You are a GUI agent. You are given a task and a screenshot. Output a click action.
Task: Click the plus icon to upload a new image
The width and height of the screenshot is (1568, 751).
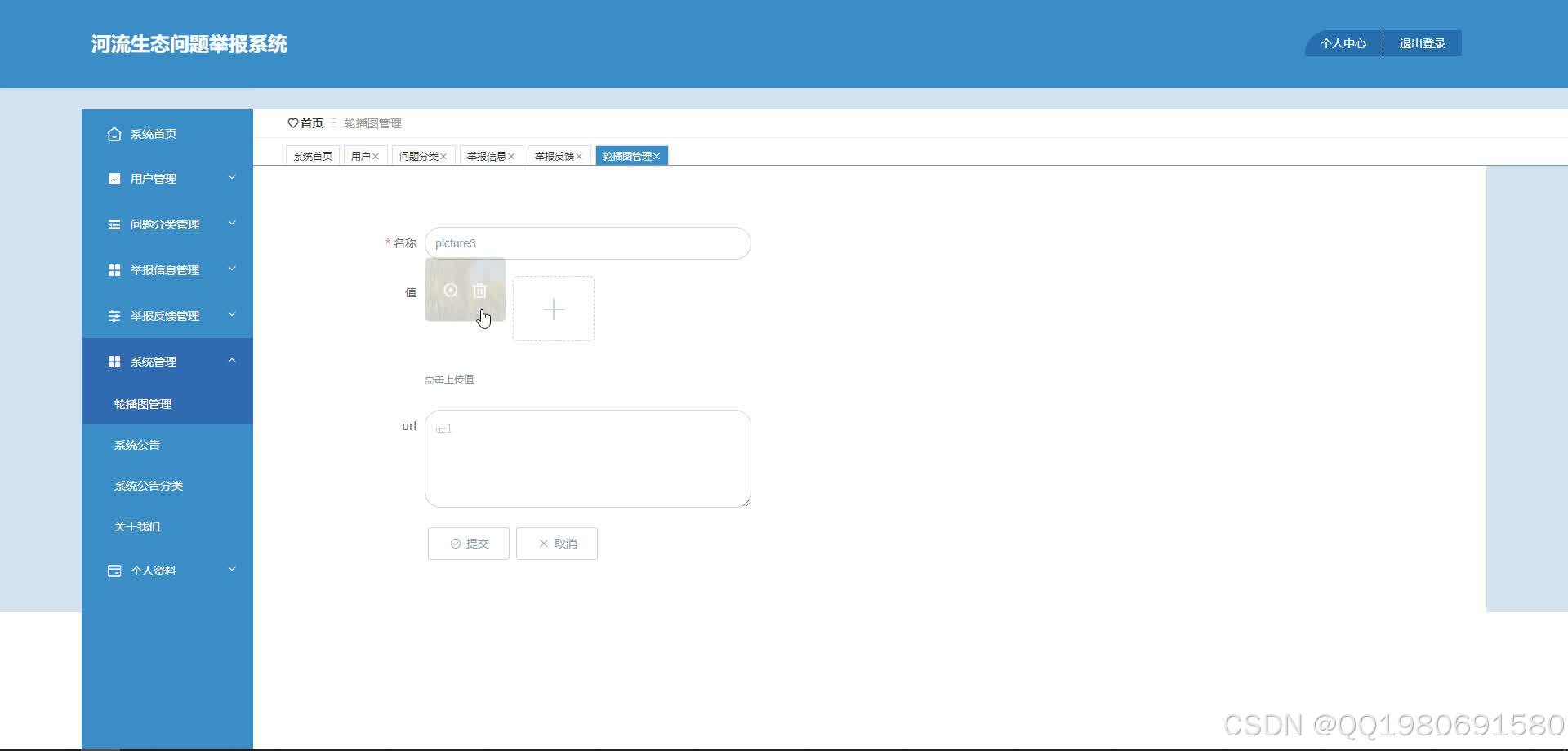tap(553, 309)
